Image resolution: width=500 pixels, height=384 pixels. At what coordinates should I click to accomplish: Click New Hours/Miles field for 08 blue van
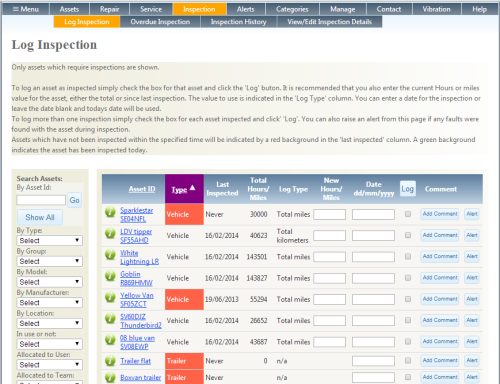329,342
